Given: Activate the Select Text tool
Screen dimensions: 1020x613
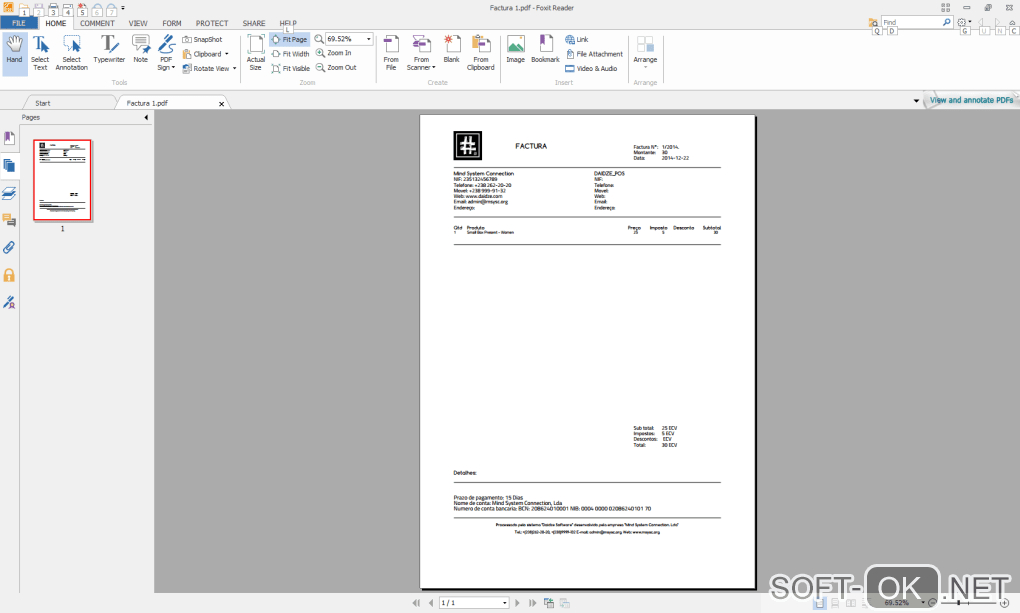Looking at the screenshot, I should 40,53.
